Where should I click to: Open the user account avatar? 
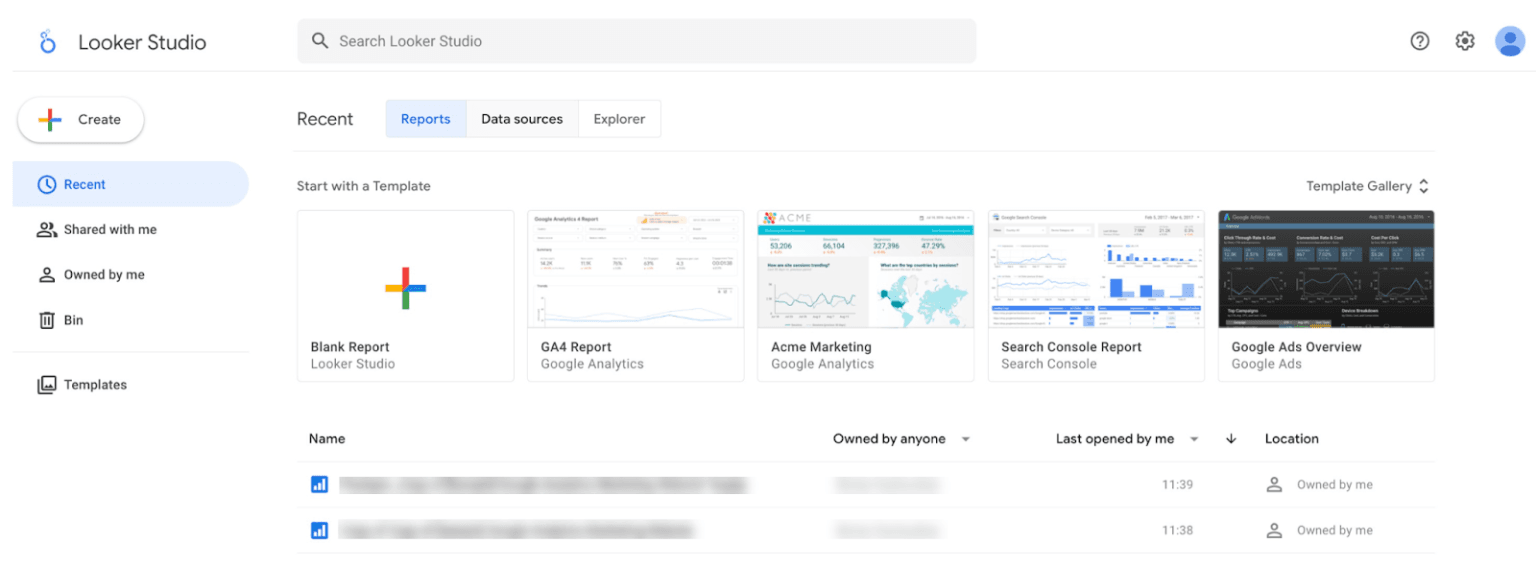1509,41
